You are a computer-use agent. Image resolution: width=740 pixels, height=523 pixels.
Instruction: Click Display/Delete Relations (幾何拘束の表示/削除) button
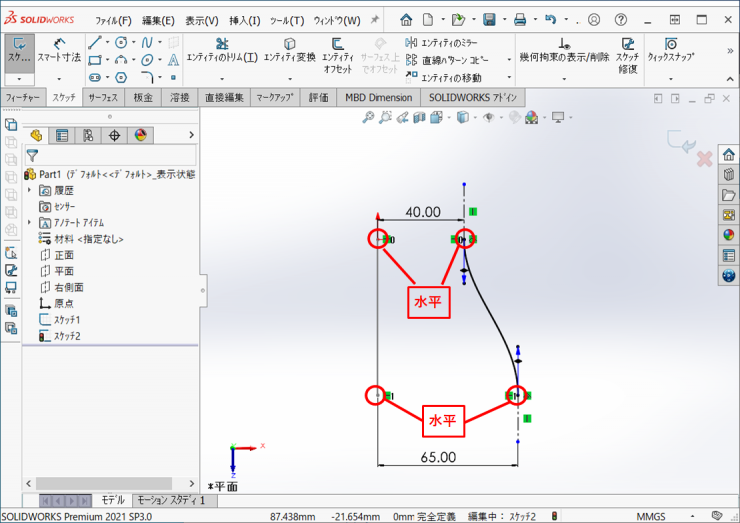563,50
